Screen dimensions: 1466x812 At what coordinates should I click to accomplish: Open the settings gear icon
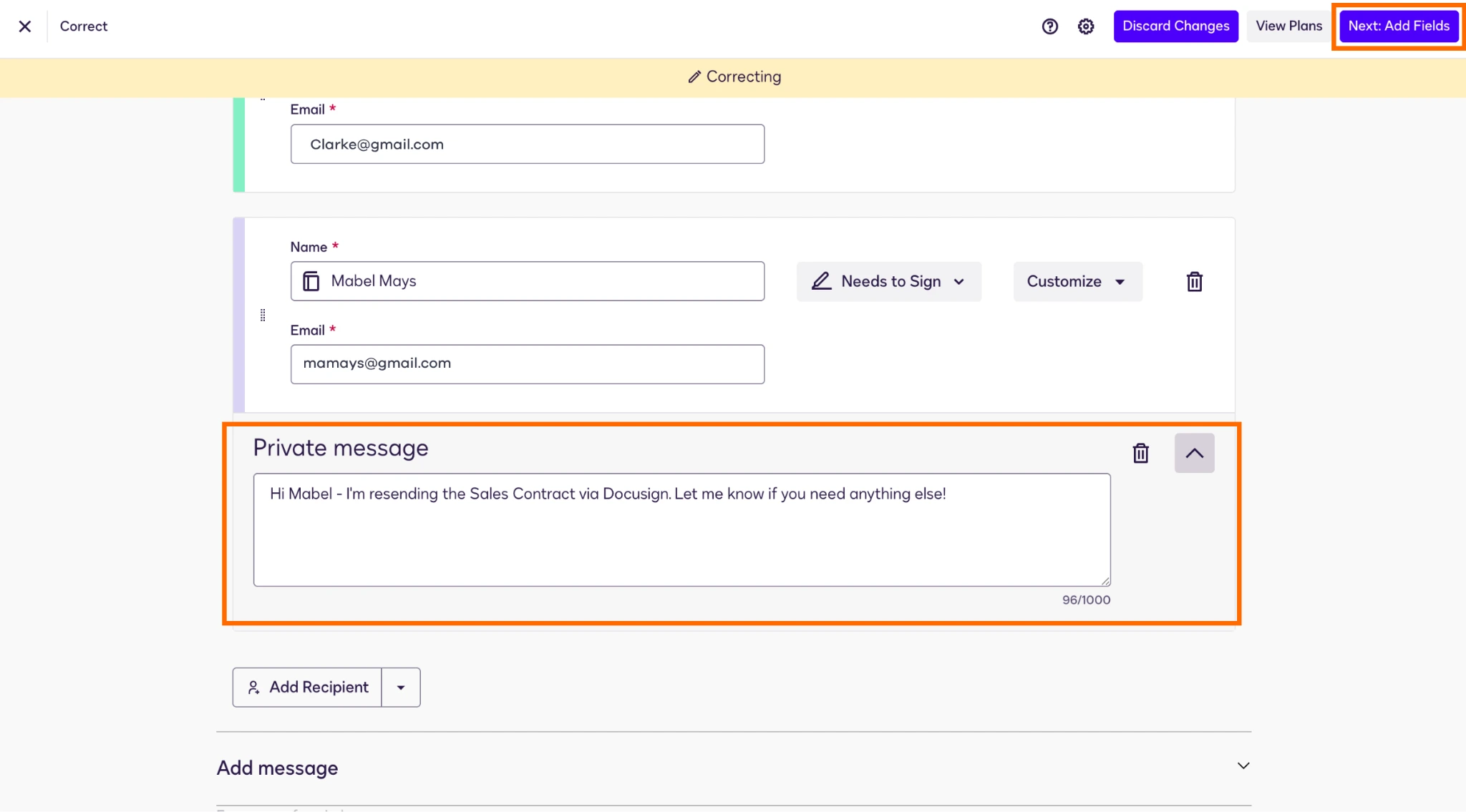click(1086, 26)
